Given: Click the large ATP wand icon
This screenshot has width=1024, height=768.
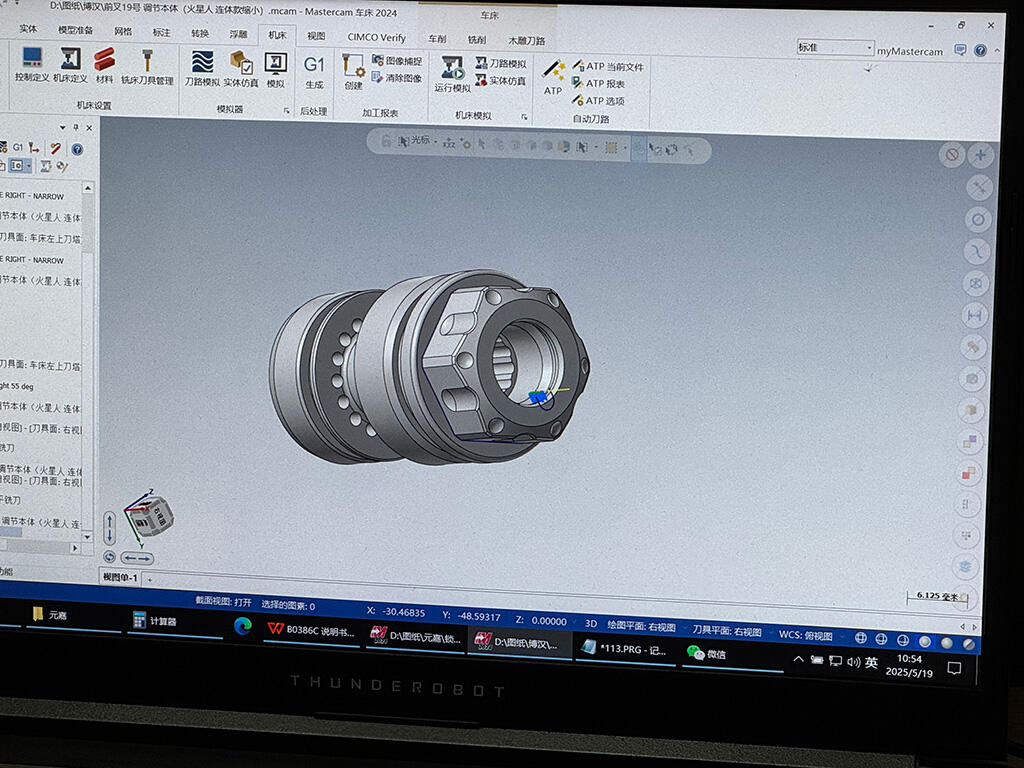Looking at the screenshot, I should click(x=553, y=78).
